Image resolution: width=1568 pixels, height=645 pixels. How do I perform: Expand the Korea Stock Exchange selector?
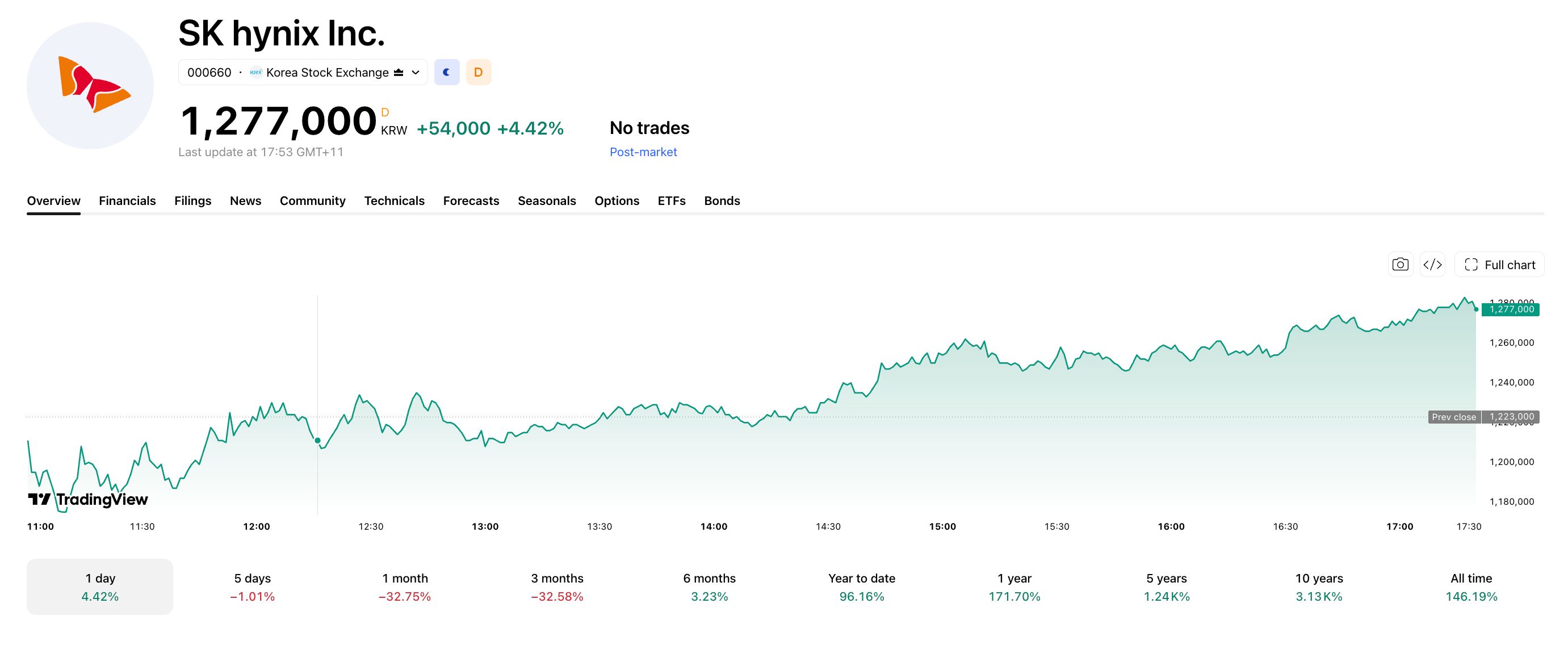303,73
